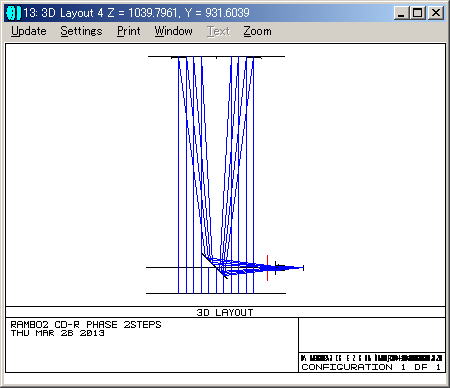Click the CONFIGURATION 1 OF 1 label
Viewport: 450px width, 388px height.
tap(371, 367)
